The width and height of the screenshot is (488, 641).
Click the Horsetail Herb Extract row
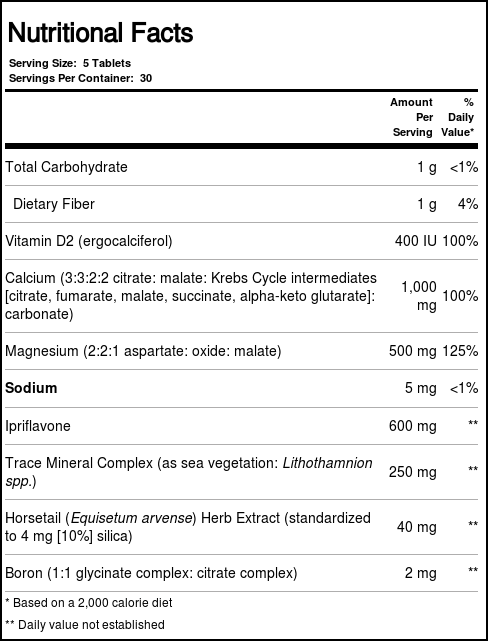coord(241,527)
